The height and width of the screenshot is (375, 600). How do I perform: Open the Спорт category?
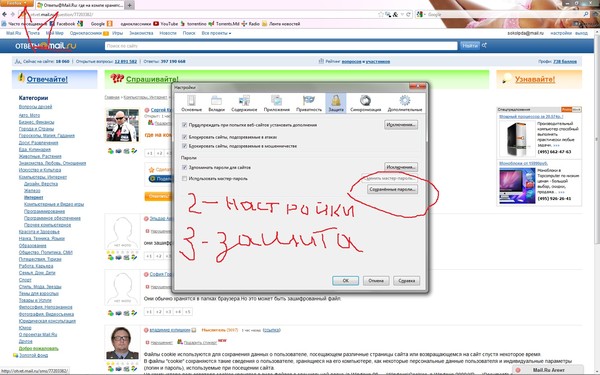(25, 280)
